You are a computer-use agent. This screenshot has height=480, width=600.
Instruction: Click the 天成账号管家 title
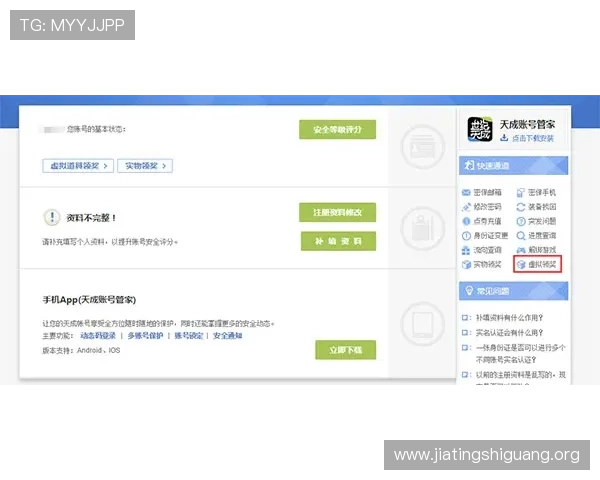point(527,124)
